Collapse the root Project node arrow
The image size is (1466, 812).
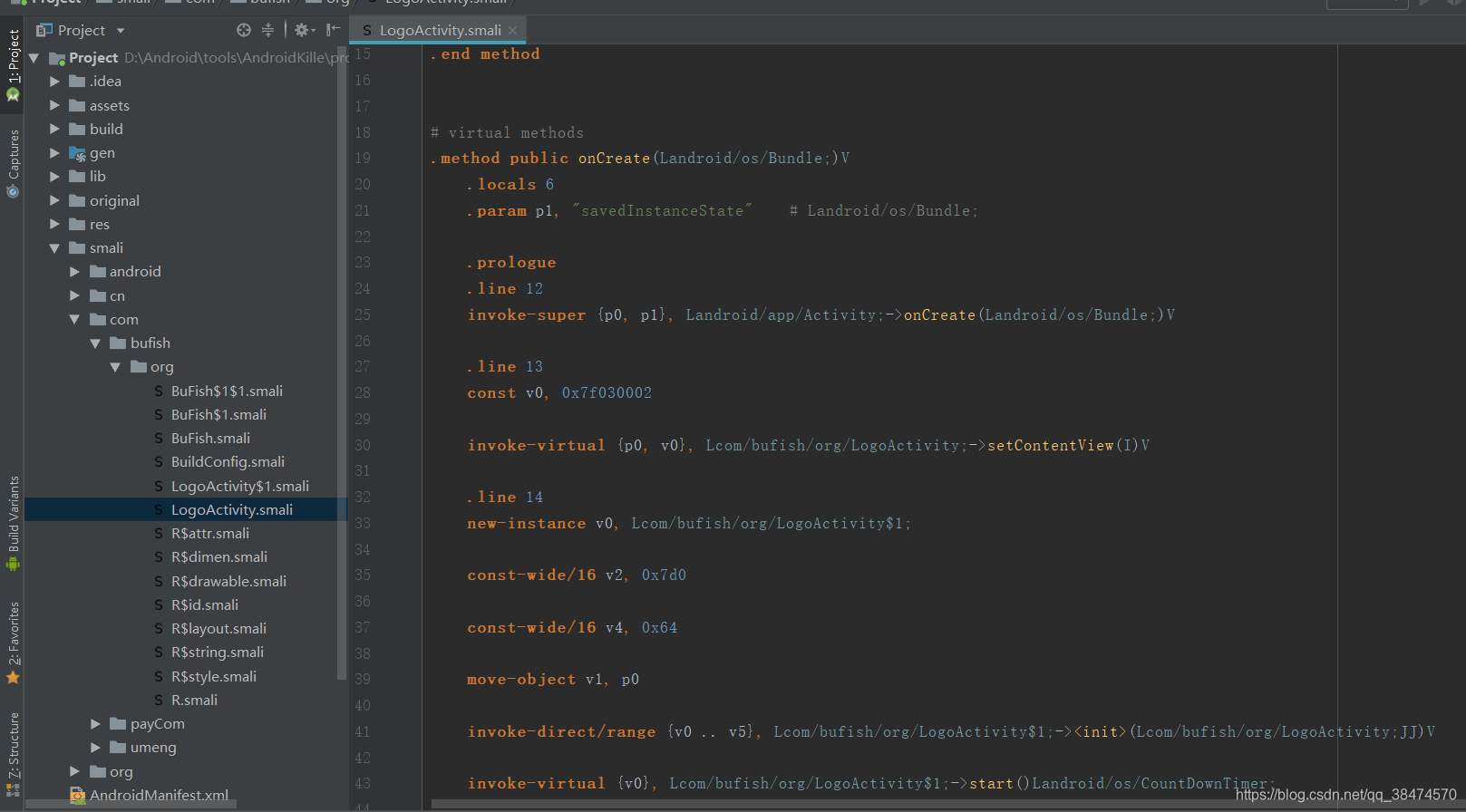[x=34, y=58]
